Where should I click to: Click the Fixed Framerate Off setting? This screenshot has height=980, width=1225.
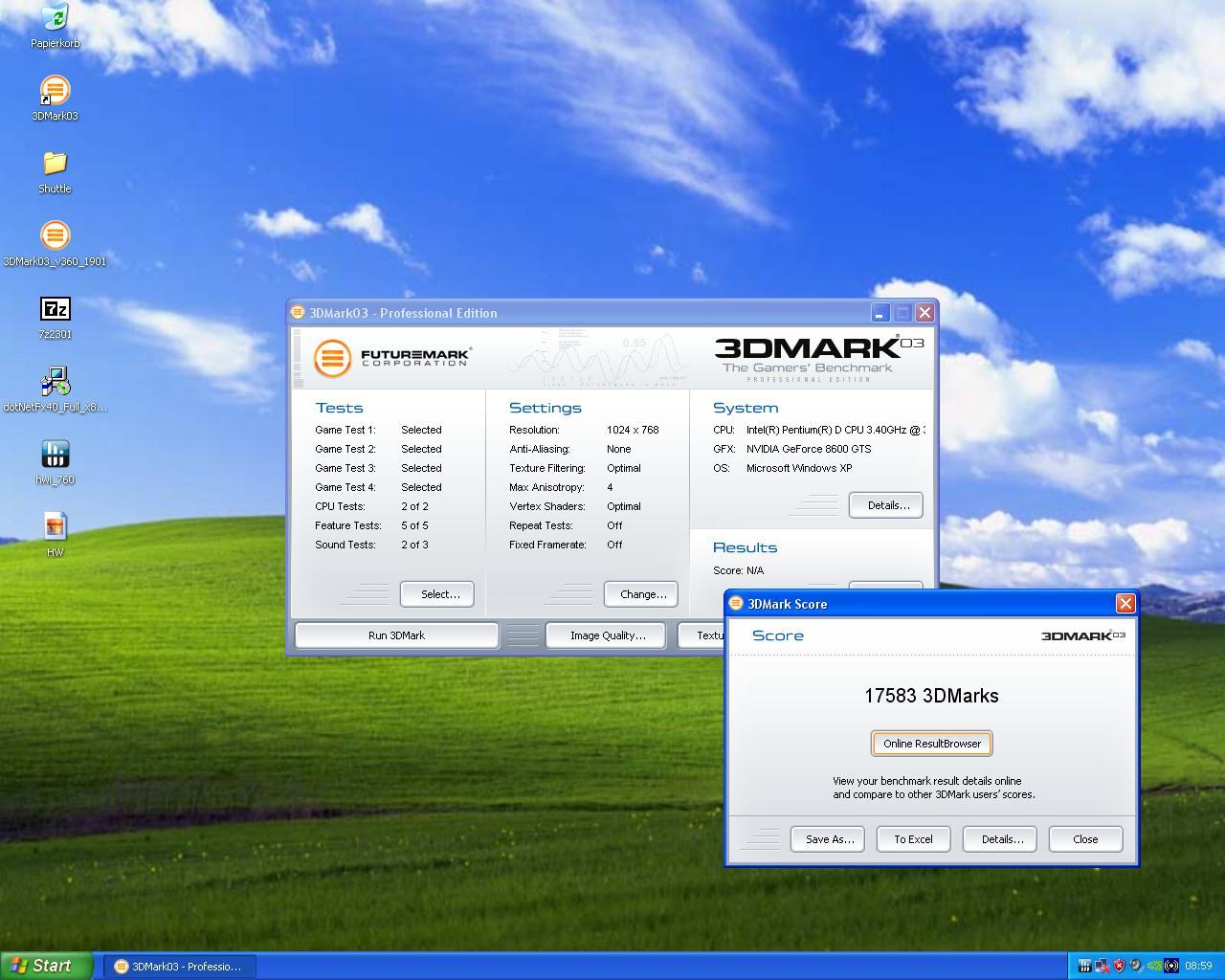tap(566, 545)
